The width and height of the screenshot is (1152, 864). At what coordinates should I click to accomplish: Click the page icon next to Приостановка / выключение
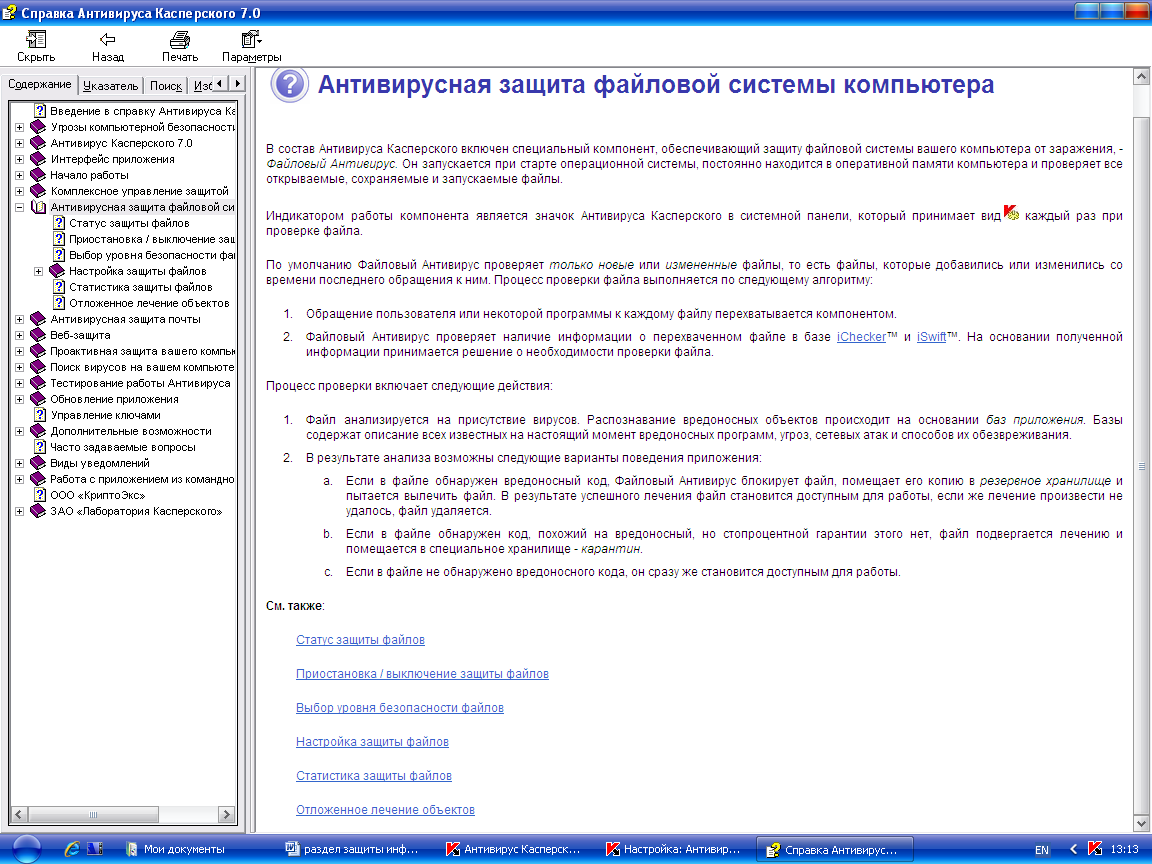pos(59,239)
